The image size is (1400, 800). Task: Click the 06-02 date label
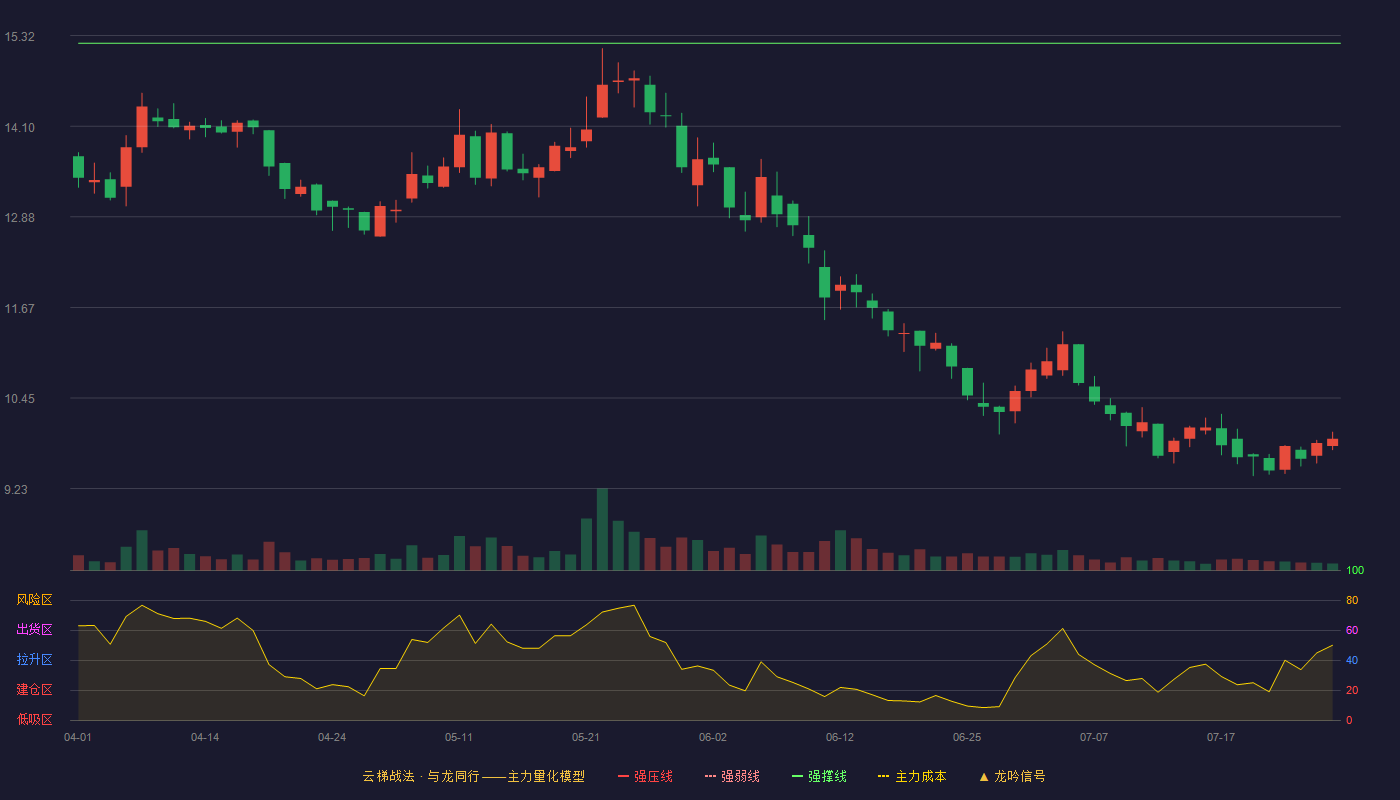[x=713, y=737]
